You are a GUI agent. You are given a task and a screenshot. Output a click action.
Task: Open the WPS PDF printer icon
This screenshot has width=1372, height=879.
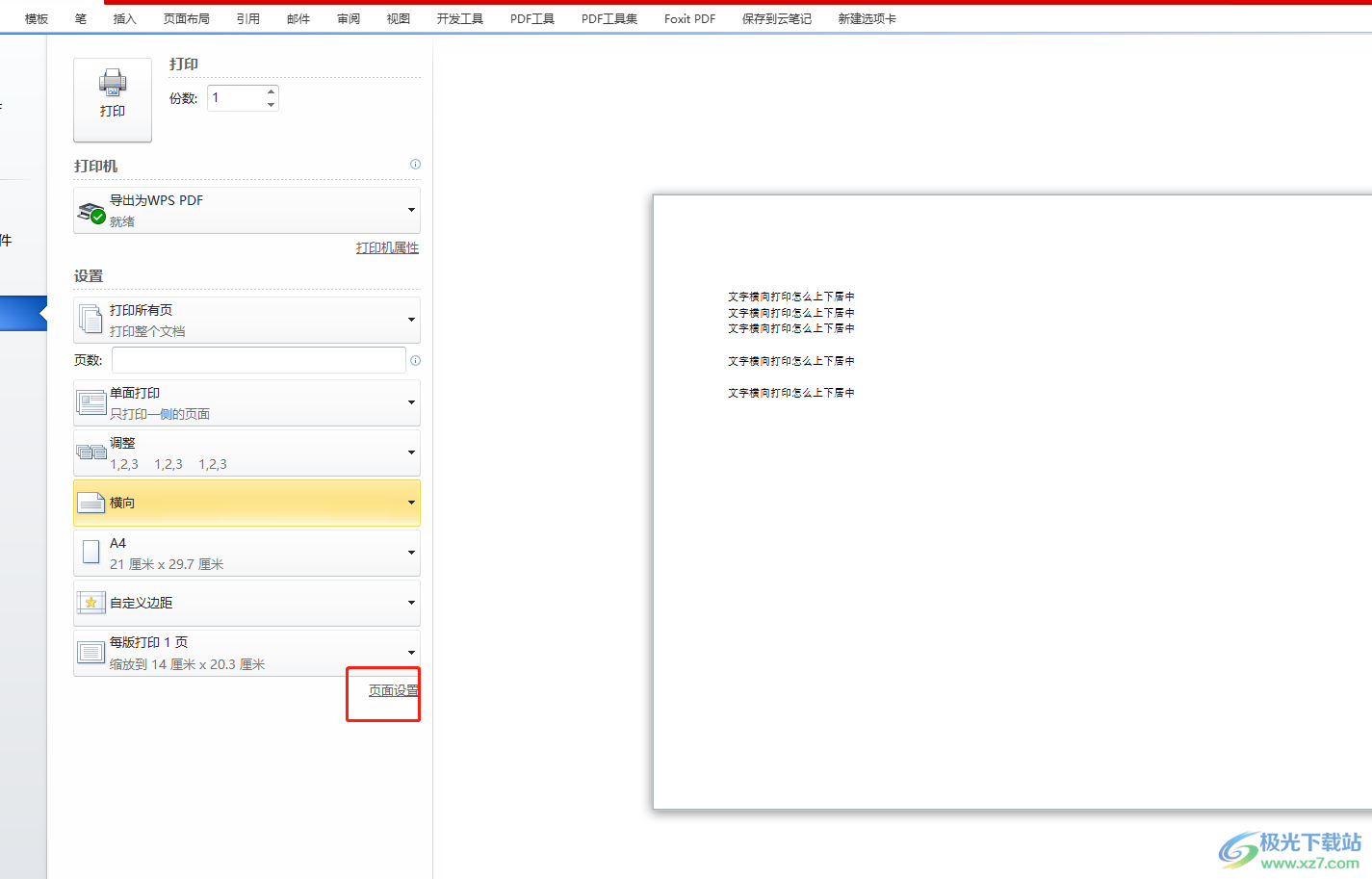[91, 212]
